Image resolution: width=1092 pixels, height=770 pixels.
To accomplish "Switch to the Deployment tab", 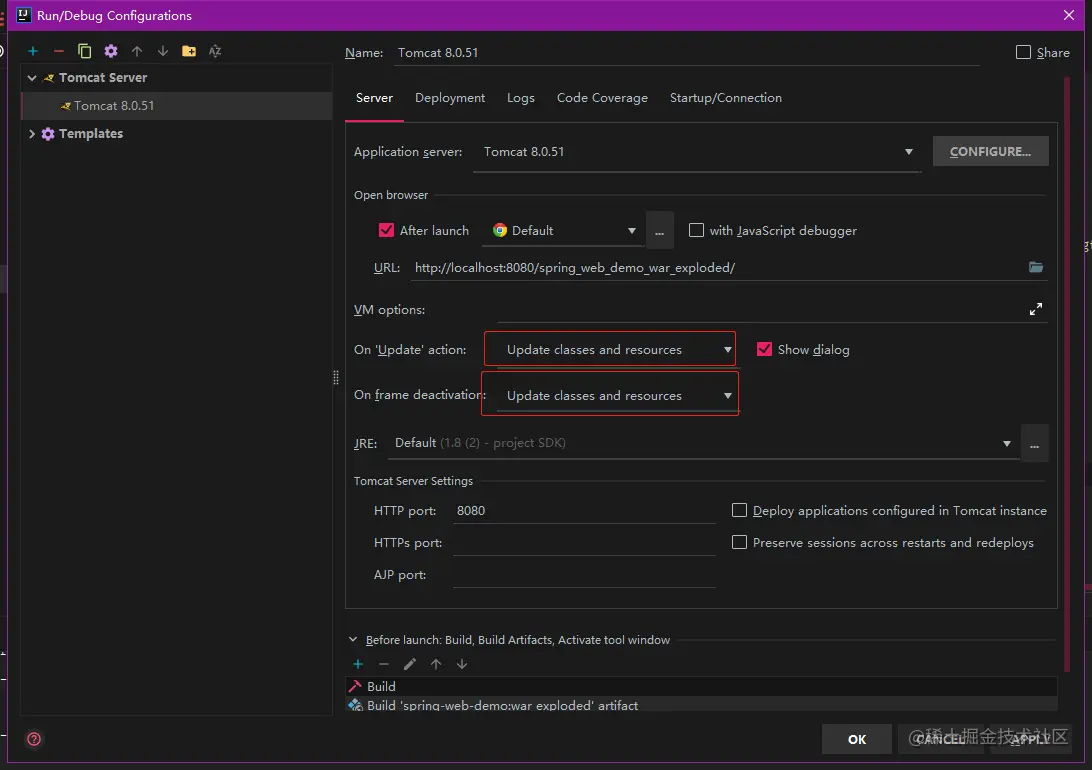I will pos(450,98).
